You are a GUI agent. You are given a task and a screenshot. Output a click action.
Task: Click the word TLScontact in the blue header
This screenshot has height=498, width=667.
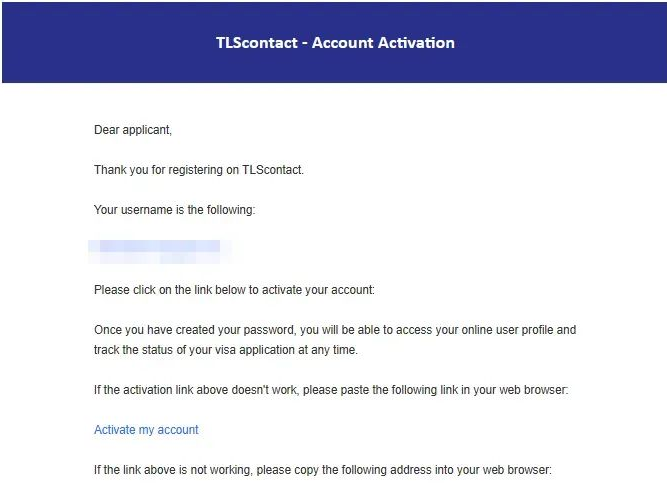tap(257, 43)
